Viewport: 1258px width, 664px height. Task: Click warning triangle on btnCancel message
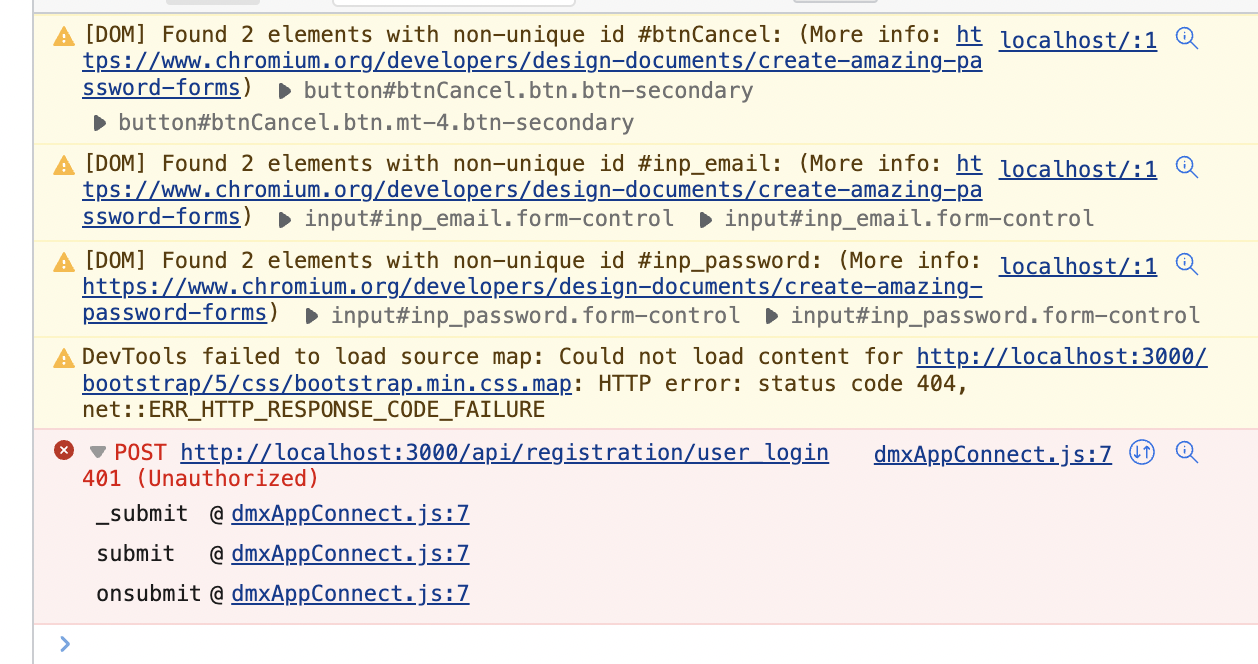(x=64, y=38)
